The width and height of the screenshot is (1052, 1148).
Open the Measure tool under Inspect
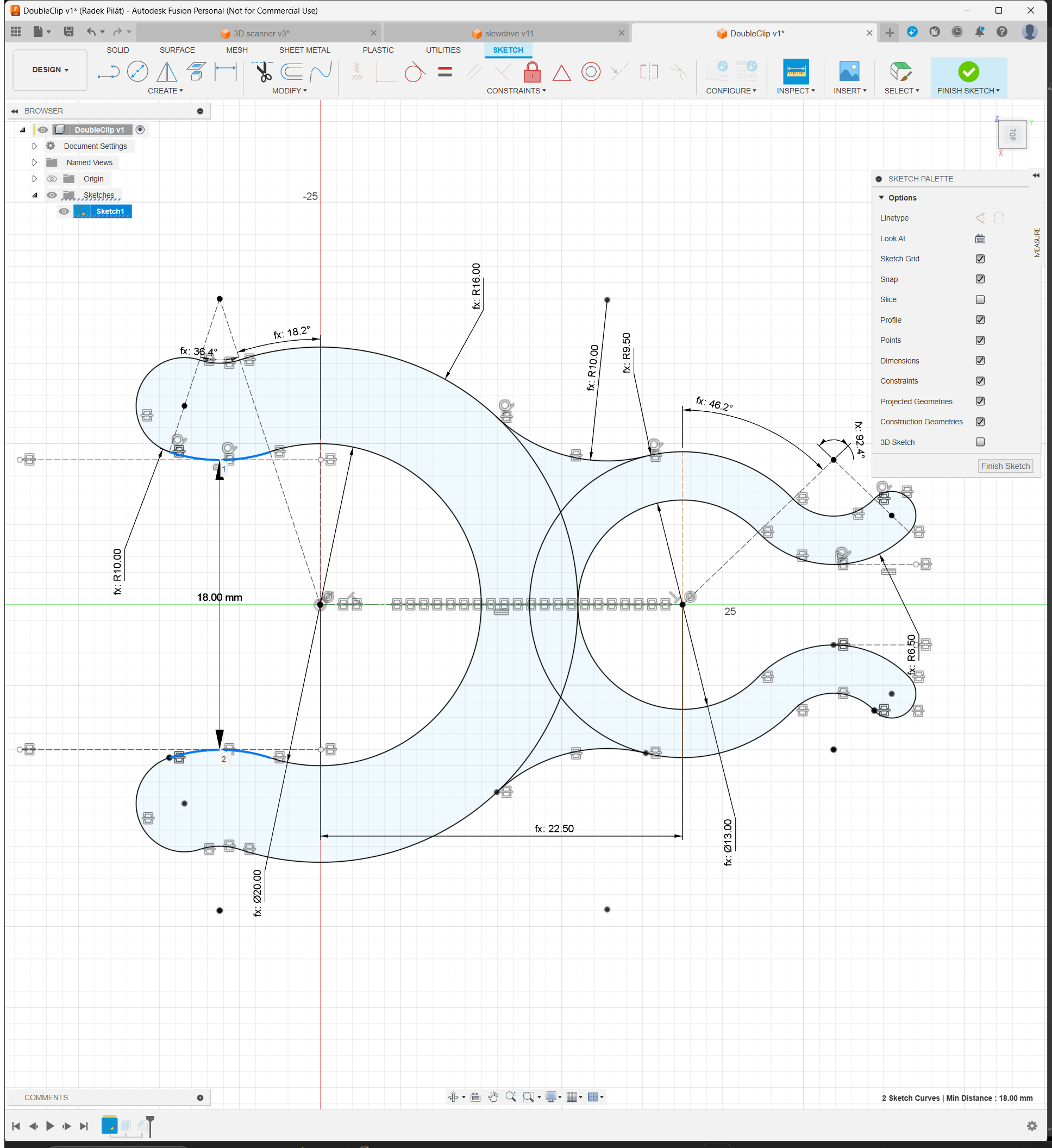(x=796, y=72)
